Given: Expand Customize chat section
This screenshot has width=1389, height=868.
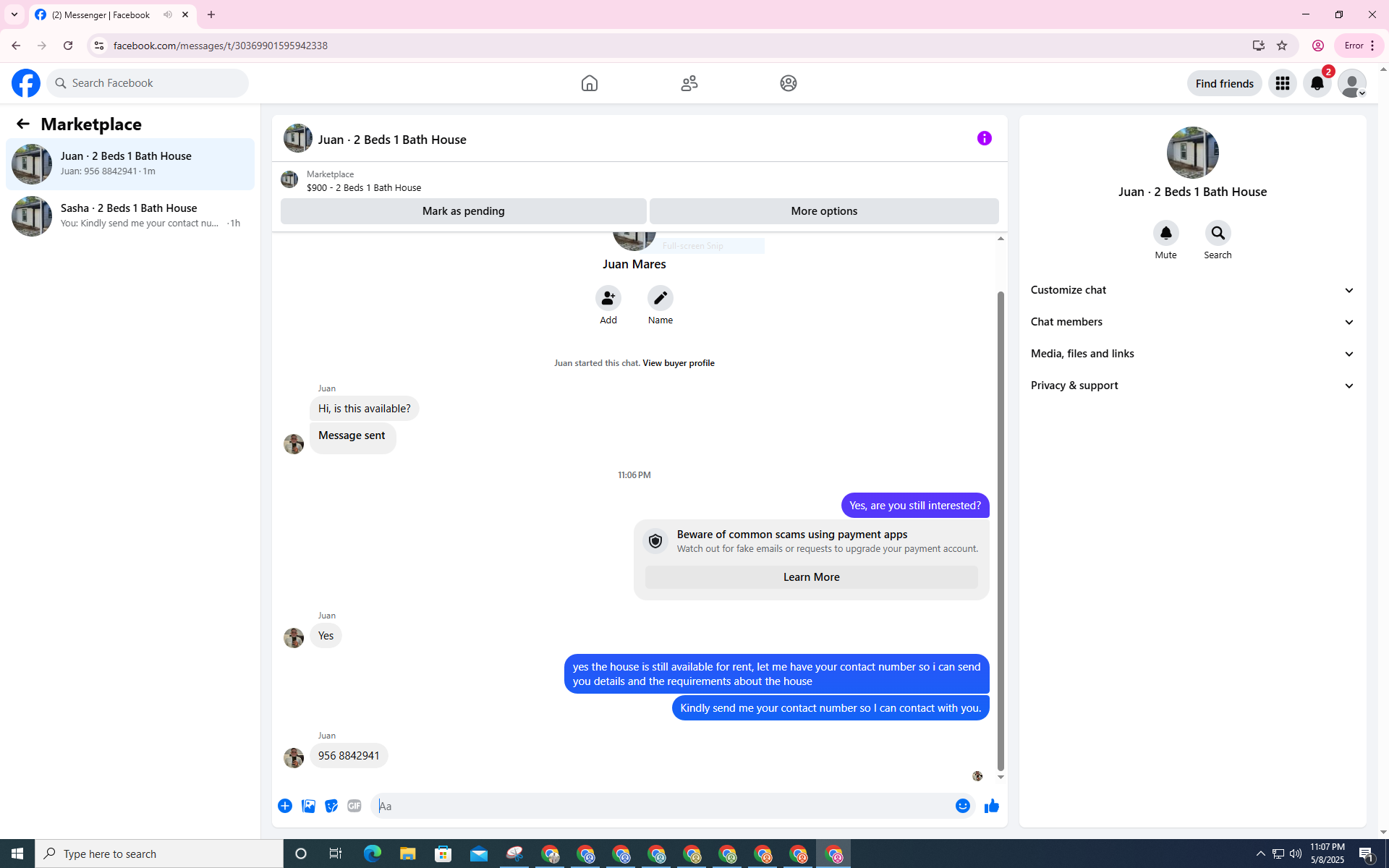Looking at the screenshot, I should point(1192,290).
